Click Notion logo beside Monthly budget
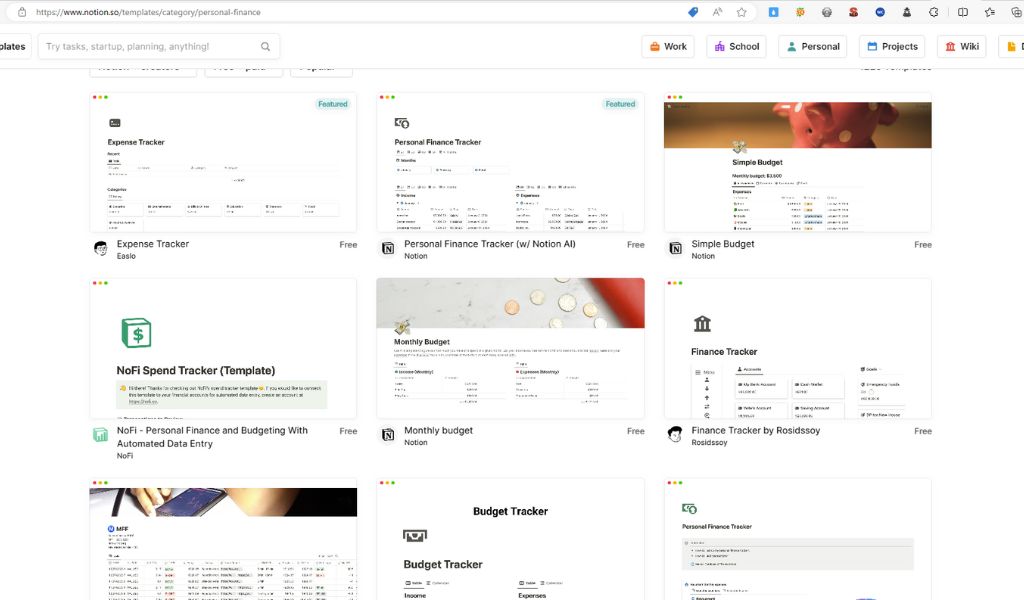The image size is (1024, 600). coord(388,435)
